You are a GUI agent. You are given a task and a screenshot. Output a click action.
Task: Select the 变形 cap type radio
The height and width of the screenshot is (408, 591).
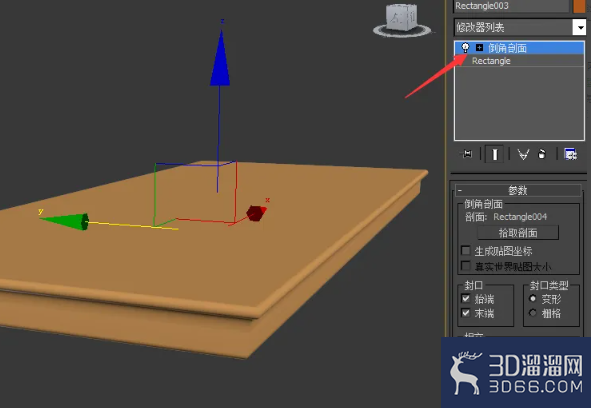pos(533,298)
